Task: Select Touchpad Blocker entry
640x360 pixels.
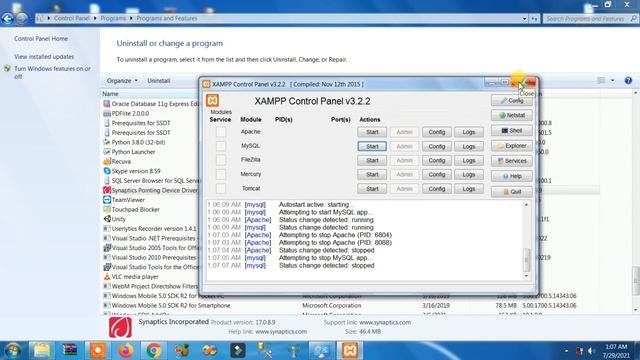Action: point(135,209)
